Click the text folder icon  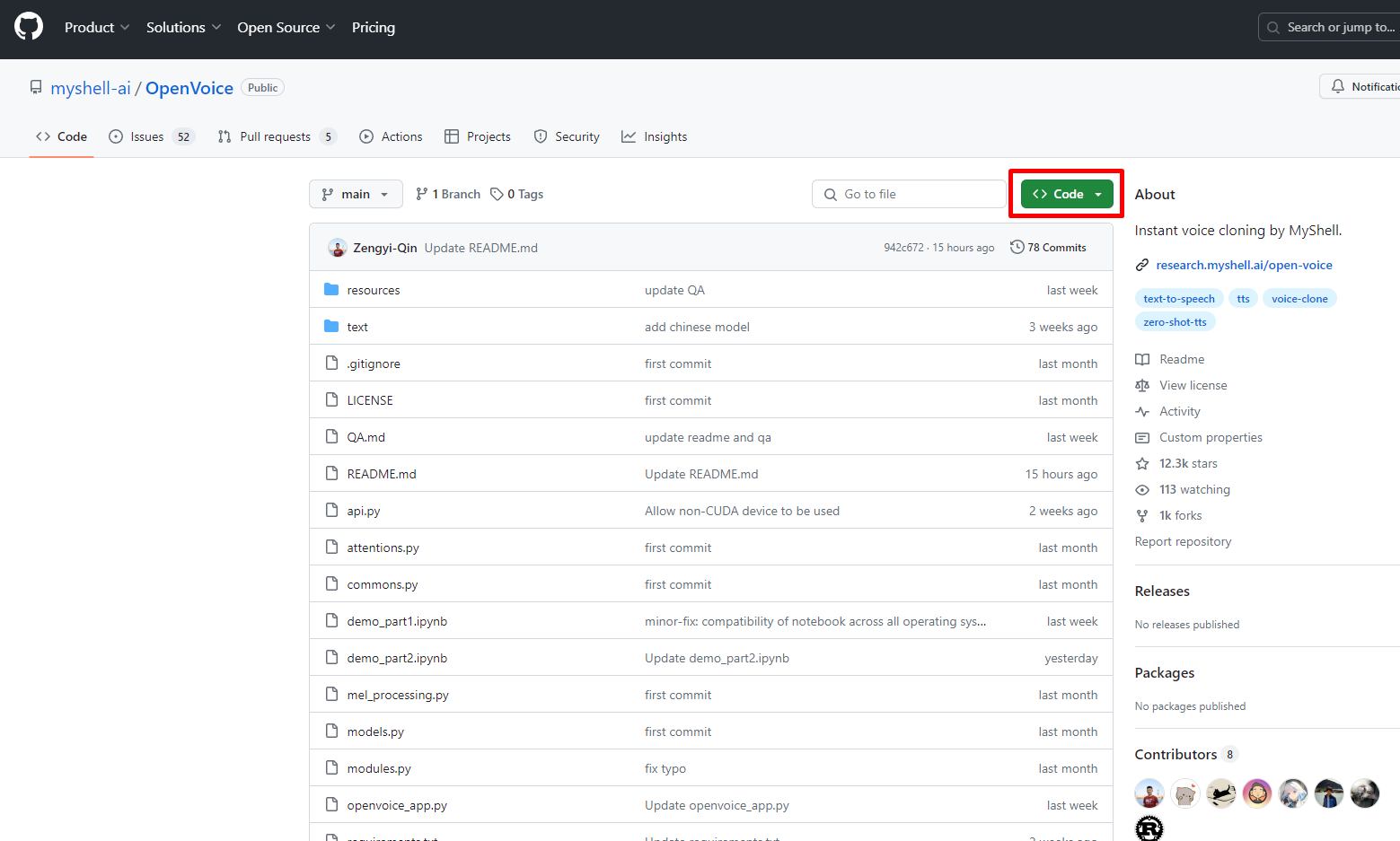(331, 326)
